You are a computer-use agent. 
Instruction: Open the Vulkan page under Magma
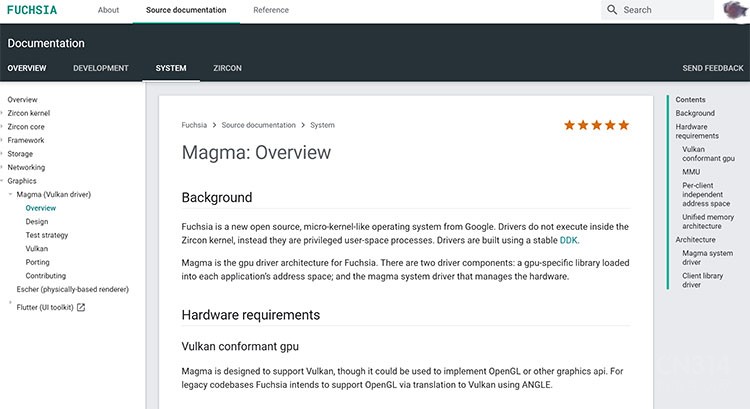(x=37, y=249)
